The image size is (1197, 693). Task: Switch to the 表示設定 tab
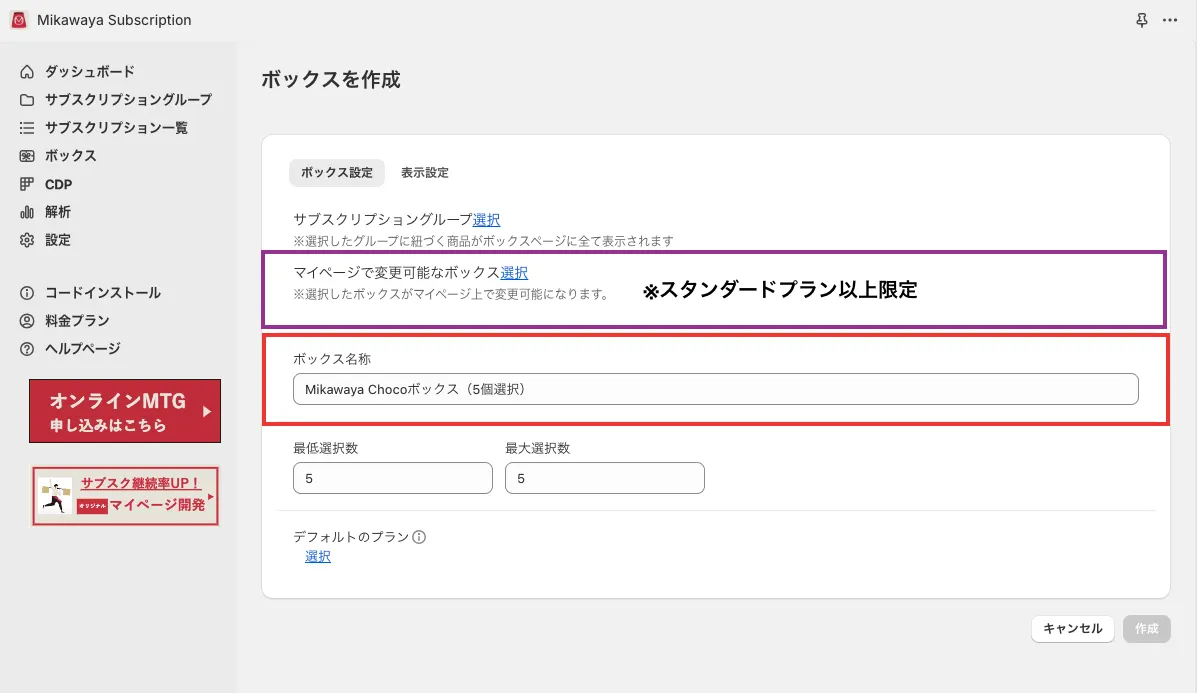pyautogui.click(x=425, y=173)
